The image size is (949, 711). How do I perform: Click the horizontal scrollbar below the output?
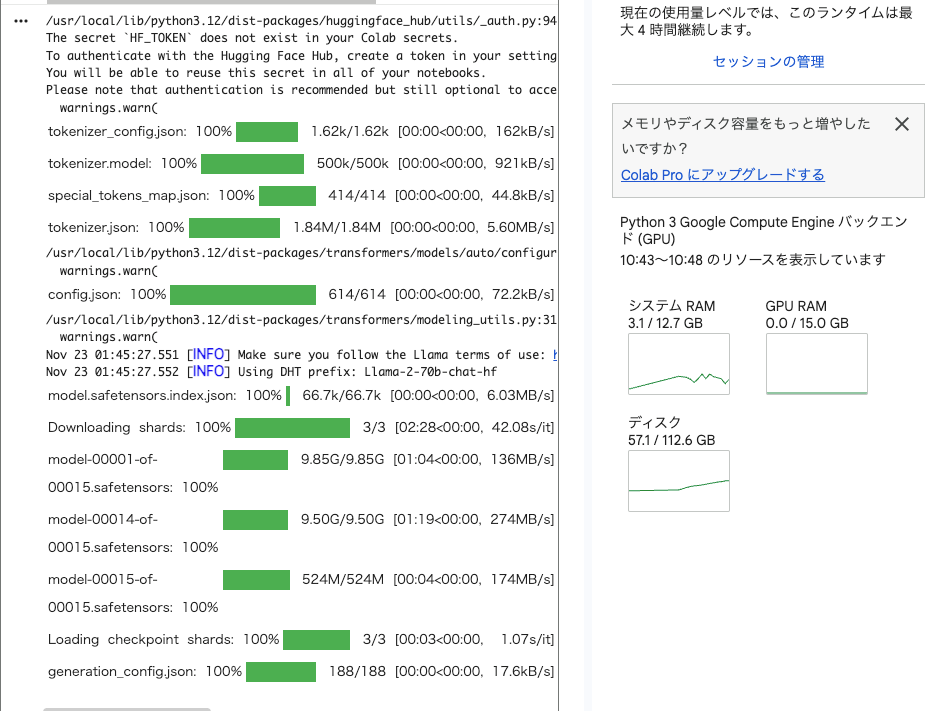[x=126, y=708]
